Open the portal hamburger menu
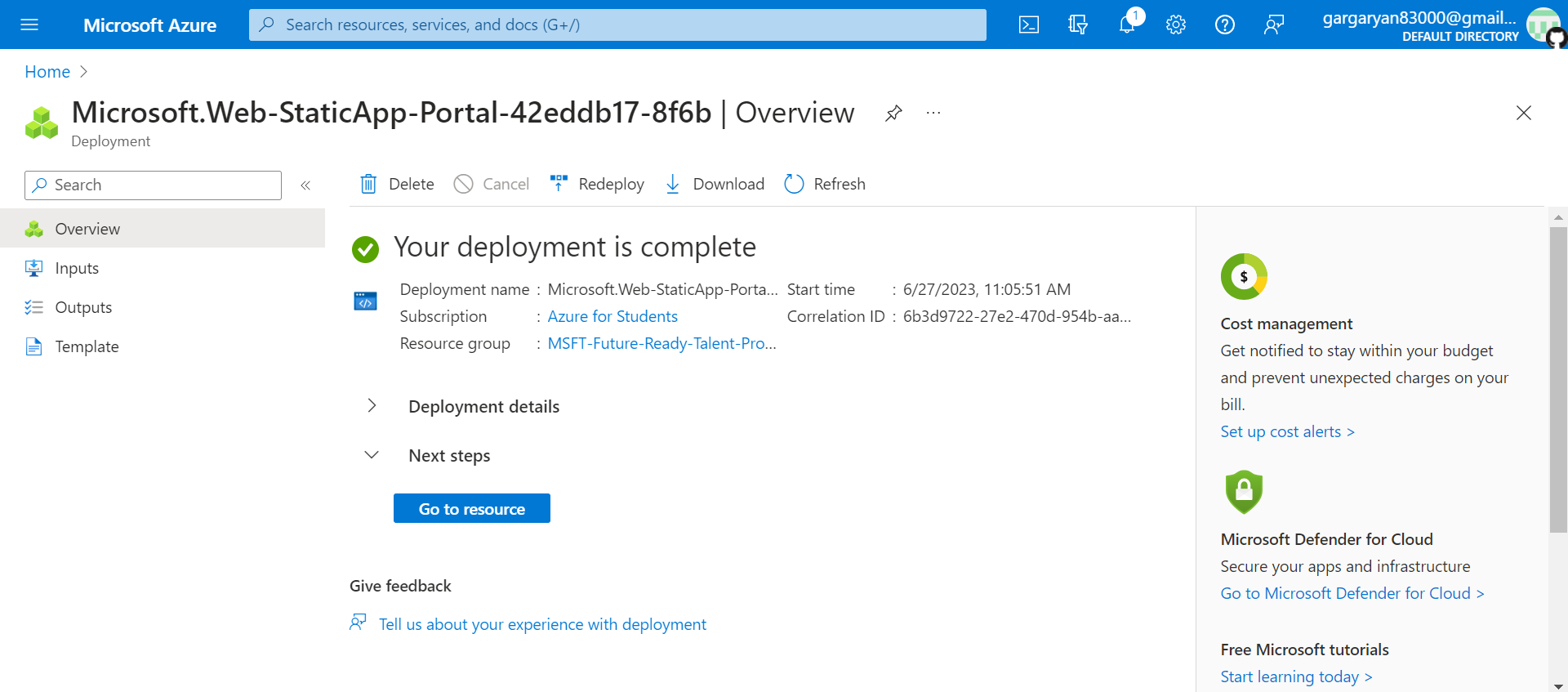Screen dimensions: 1568x692 click(29, 25)
